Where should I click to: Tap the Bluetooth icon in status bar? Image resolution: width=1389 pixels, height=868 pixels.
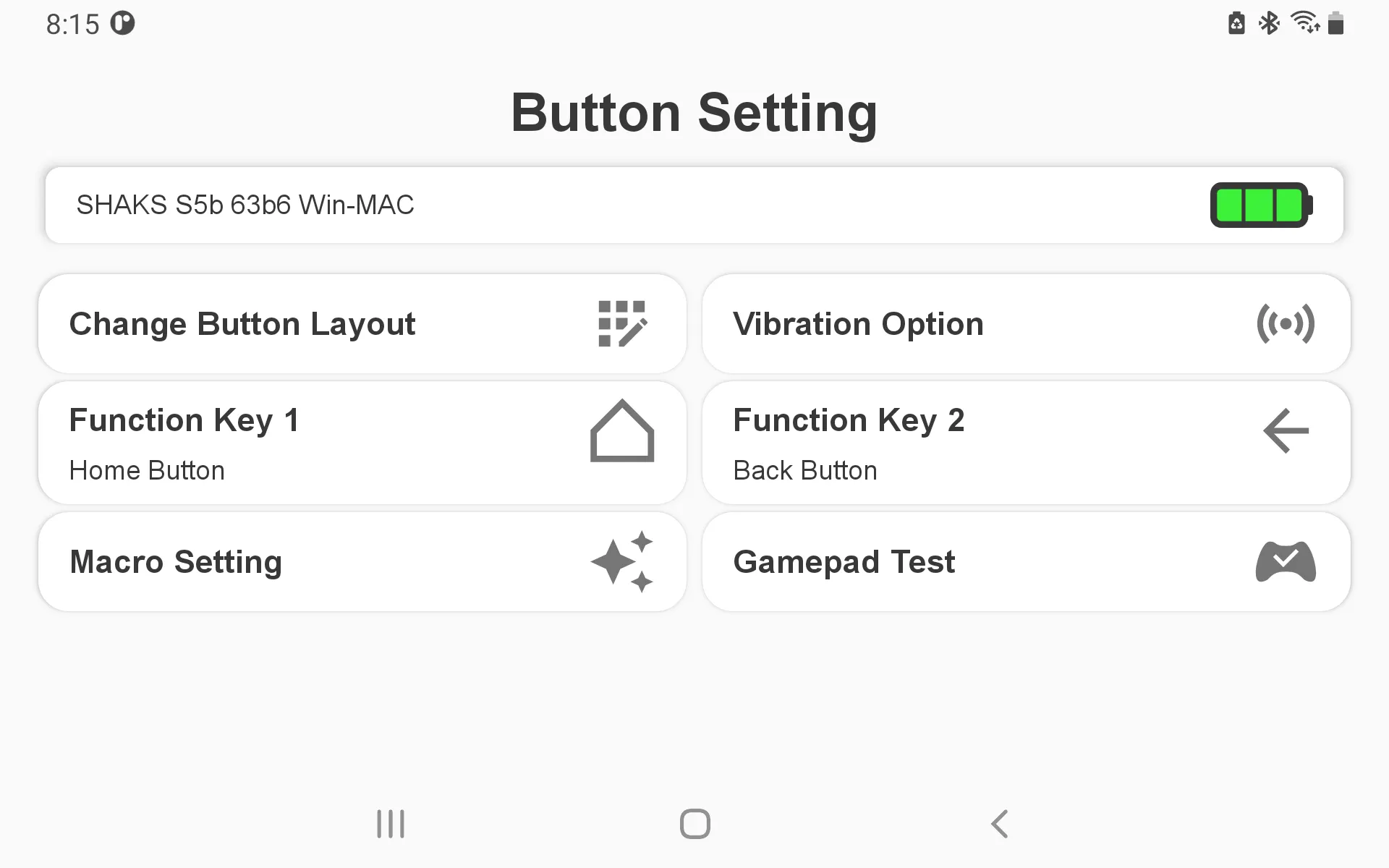[1269, 23]
